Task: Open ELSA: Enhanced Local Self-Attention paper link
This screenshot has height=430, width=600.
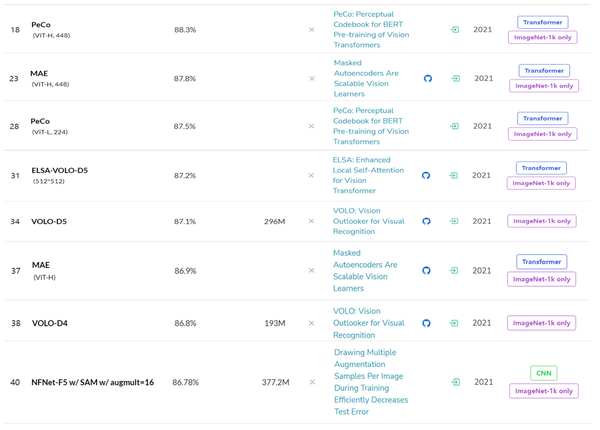Action: tap(371, 175)
